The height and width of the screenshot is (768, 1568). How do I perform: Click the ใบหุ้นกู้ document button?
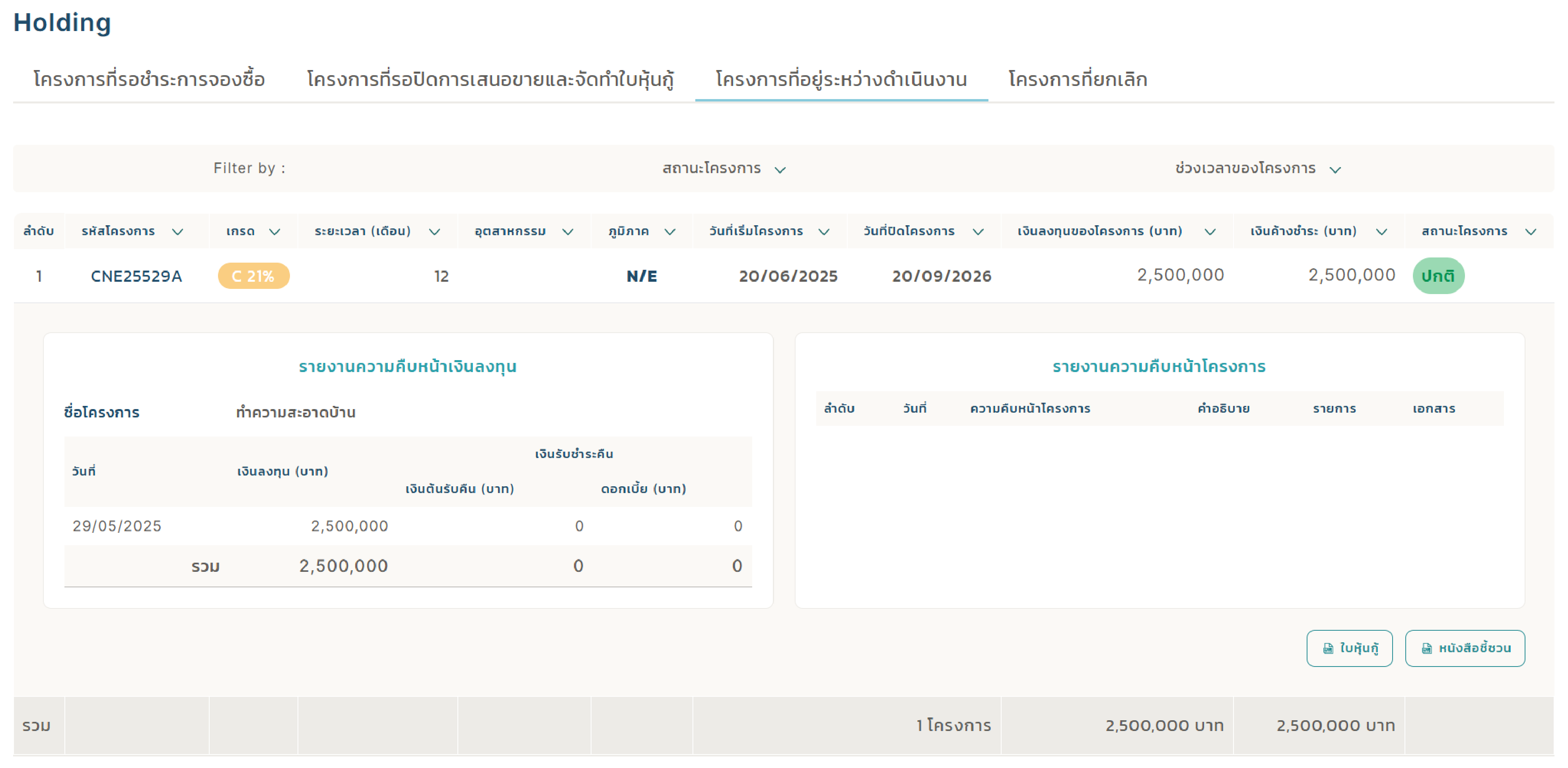[1350, 649]
